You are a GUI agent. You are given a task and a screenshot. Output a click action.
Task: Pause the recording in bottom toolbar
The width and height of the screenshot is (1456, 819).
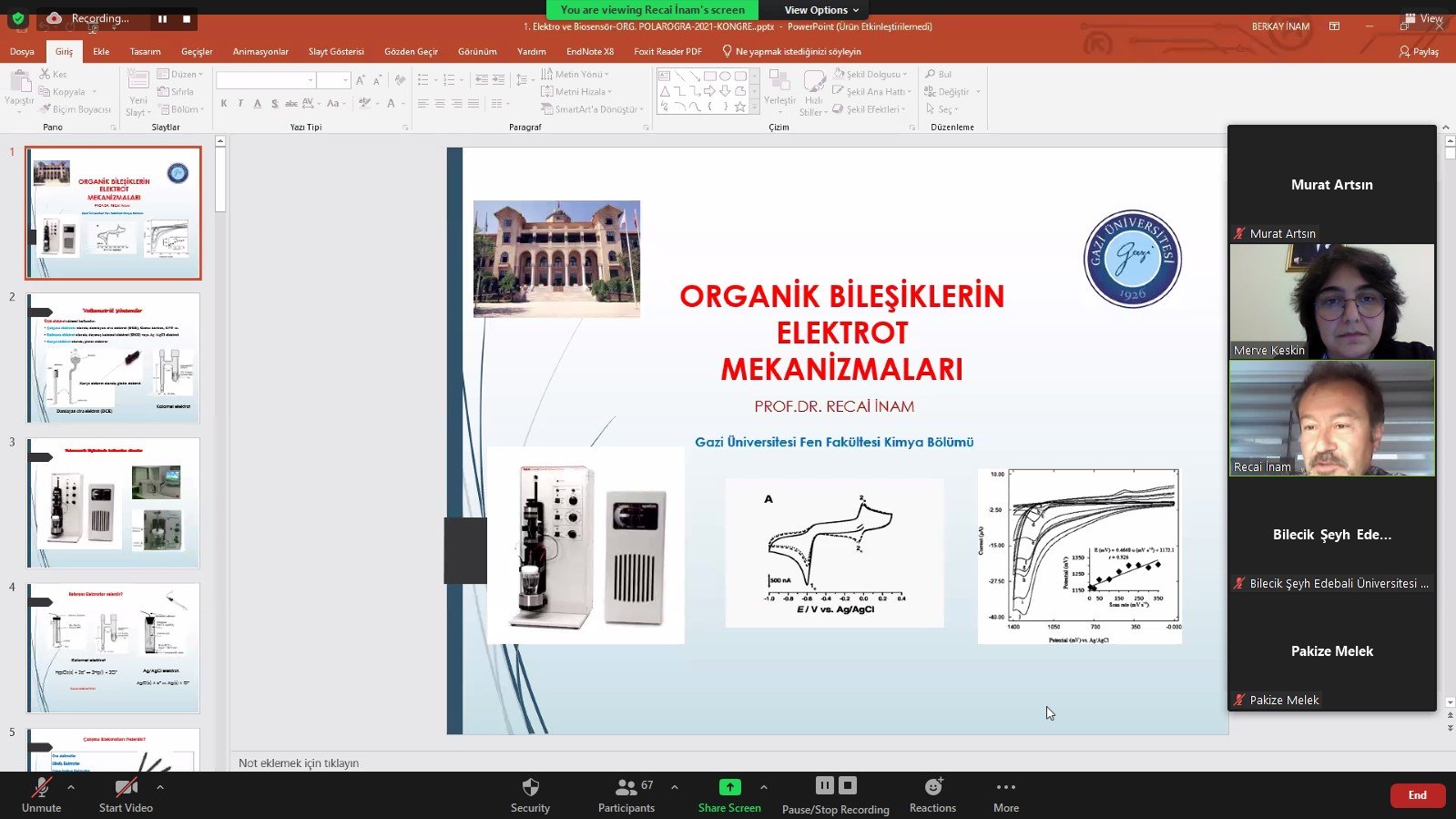(x=824, y=785)
